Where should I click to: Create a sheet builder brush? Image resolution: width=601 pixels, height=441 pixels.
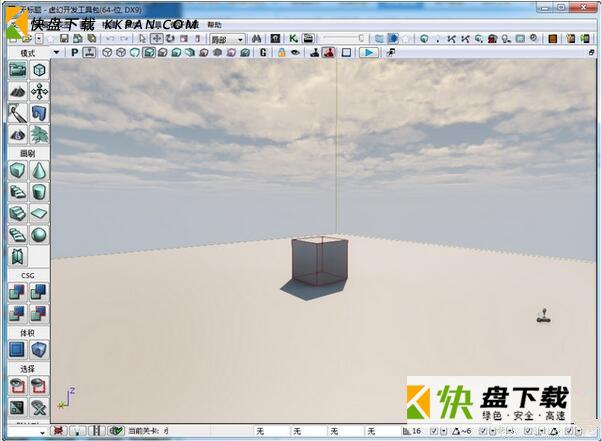coord(39,213)
